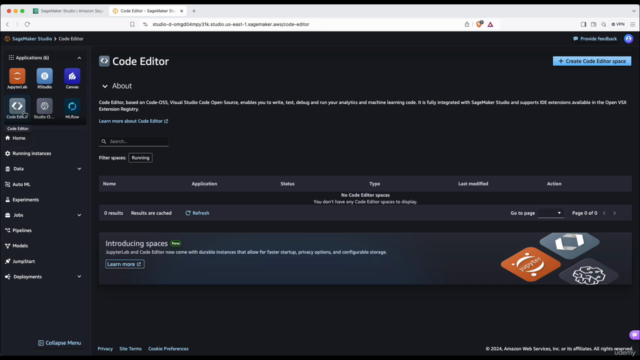Go back in browser history
The width and height of the screenshot is (640, 360).
point(7,24)
